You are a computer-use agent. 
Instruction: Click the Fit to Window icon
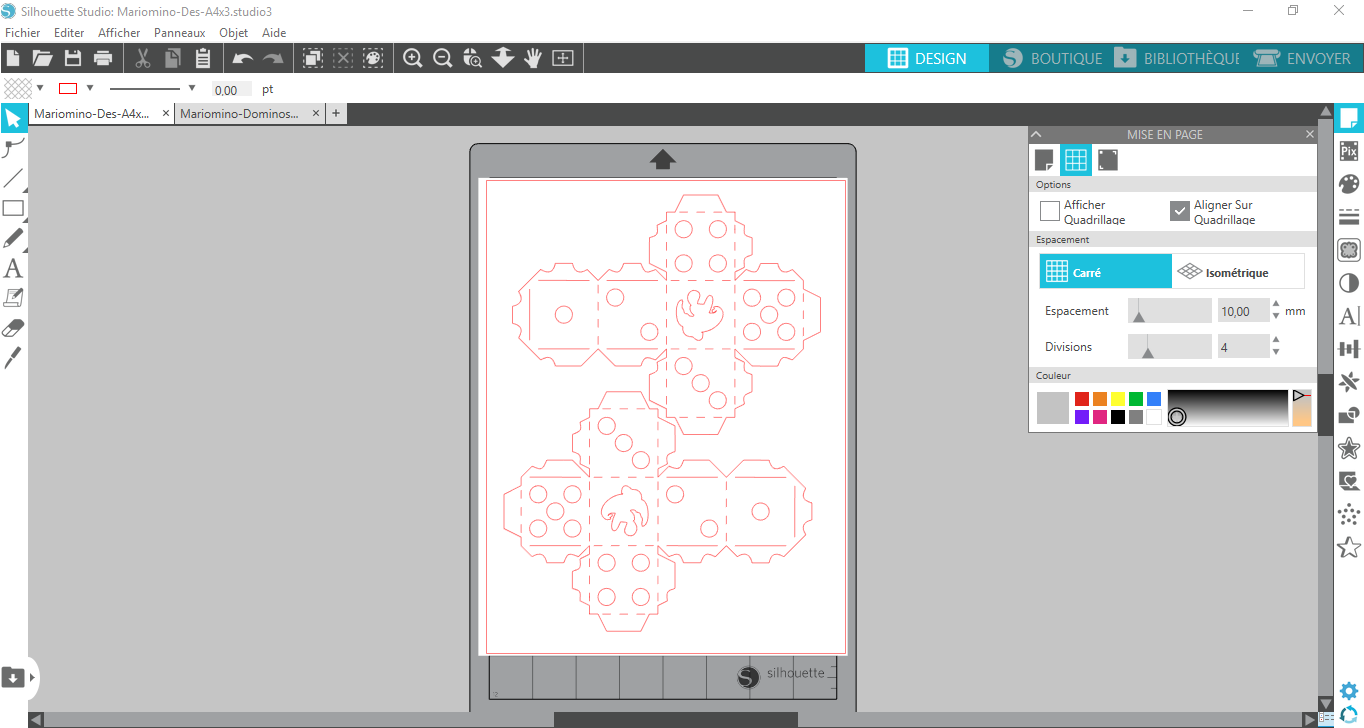click(x=562, y=58)
